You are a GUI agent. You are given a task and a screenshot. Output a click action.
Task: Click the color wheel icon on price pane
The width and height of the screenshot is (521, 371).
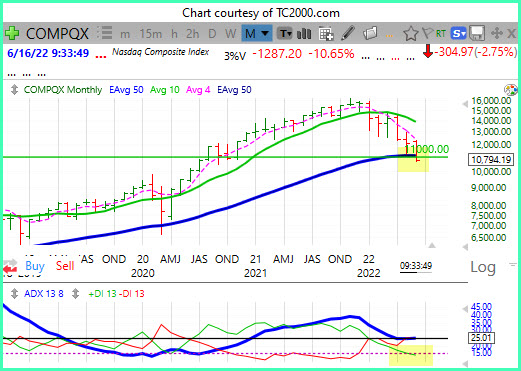(x=511, y=90)
